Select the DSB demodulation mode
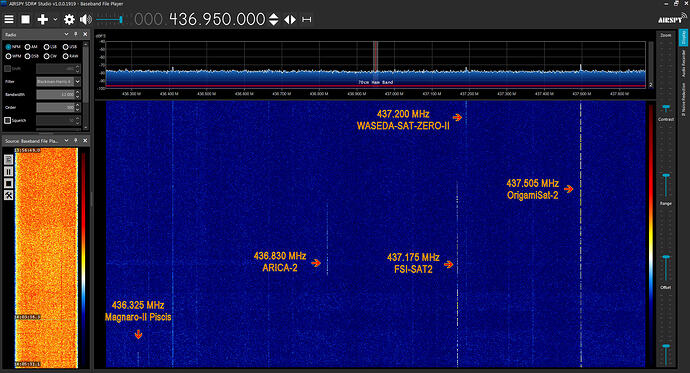 point(31,56)
